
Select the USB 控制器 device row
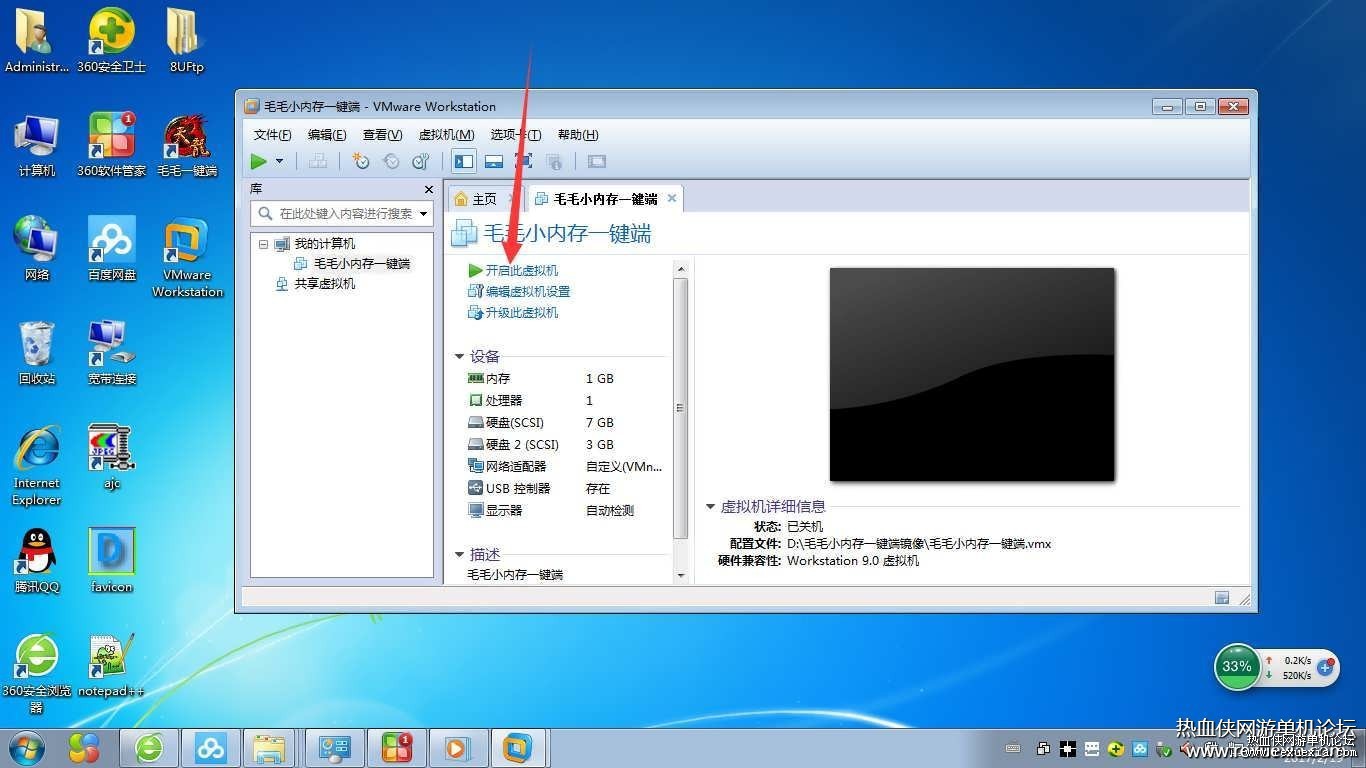coord(565,489)
